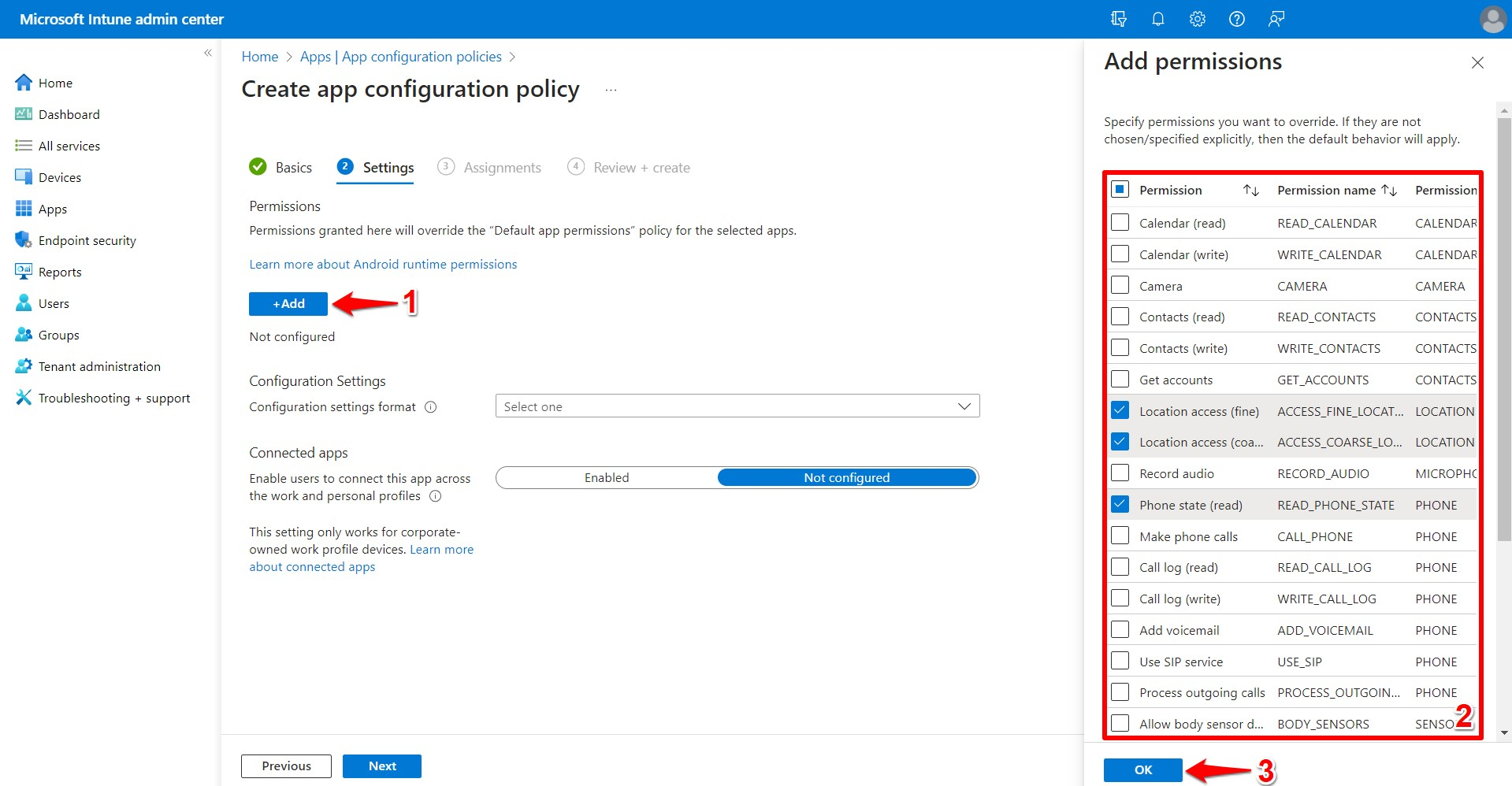Collapse the left navigation pane
1512x786 pixels.
pyautogui.click(x=208, y=53)
